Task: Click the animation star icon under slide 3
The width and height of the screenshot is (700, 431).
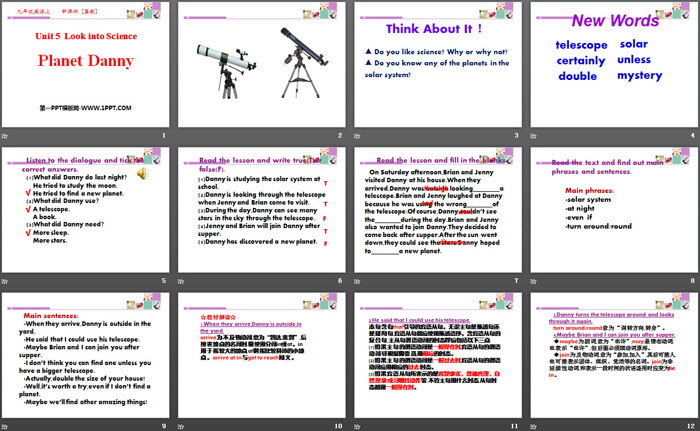Action: point(358,136)
